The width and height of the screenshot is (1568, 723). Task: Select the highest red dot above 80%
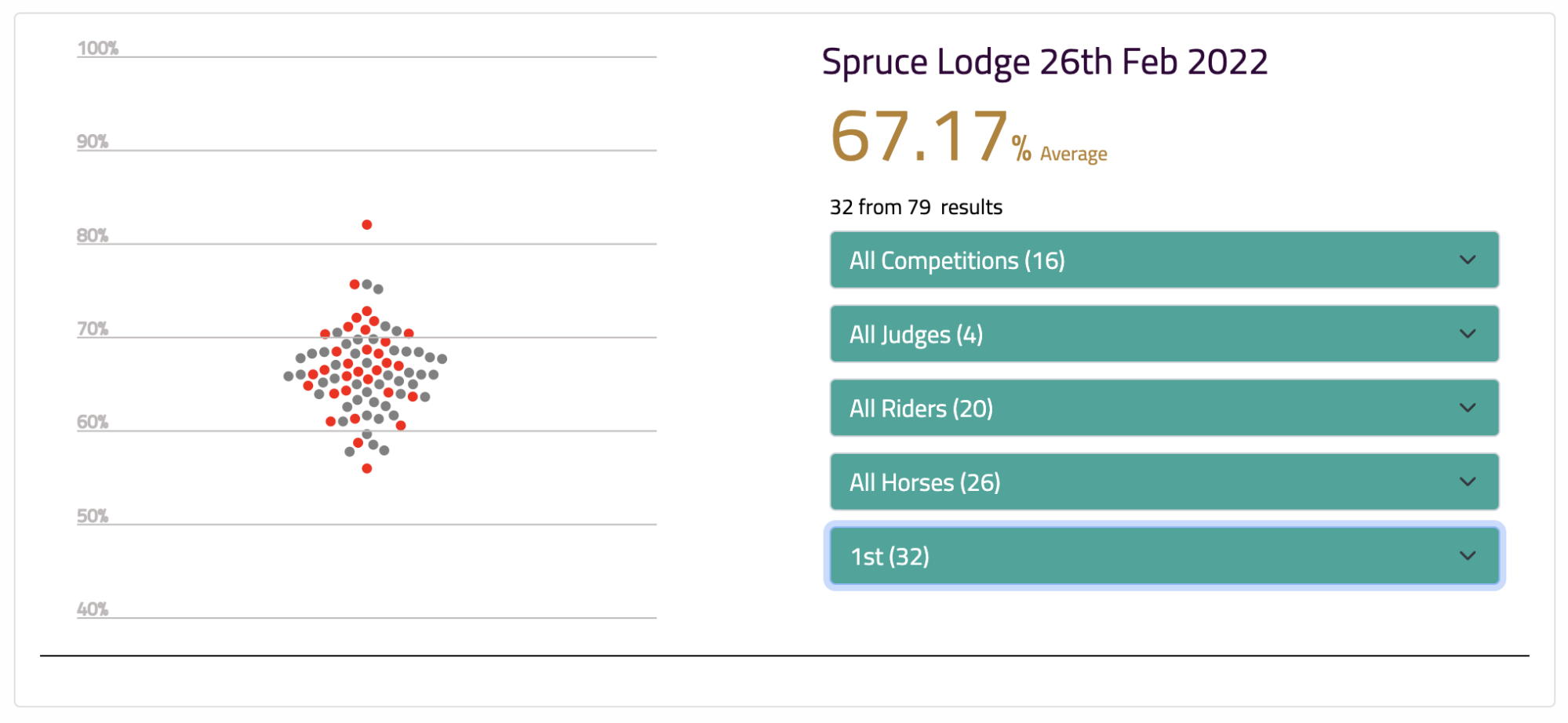click(x=366, y=225)
